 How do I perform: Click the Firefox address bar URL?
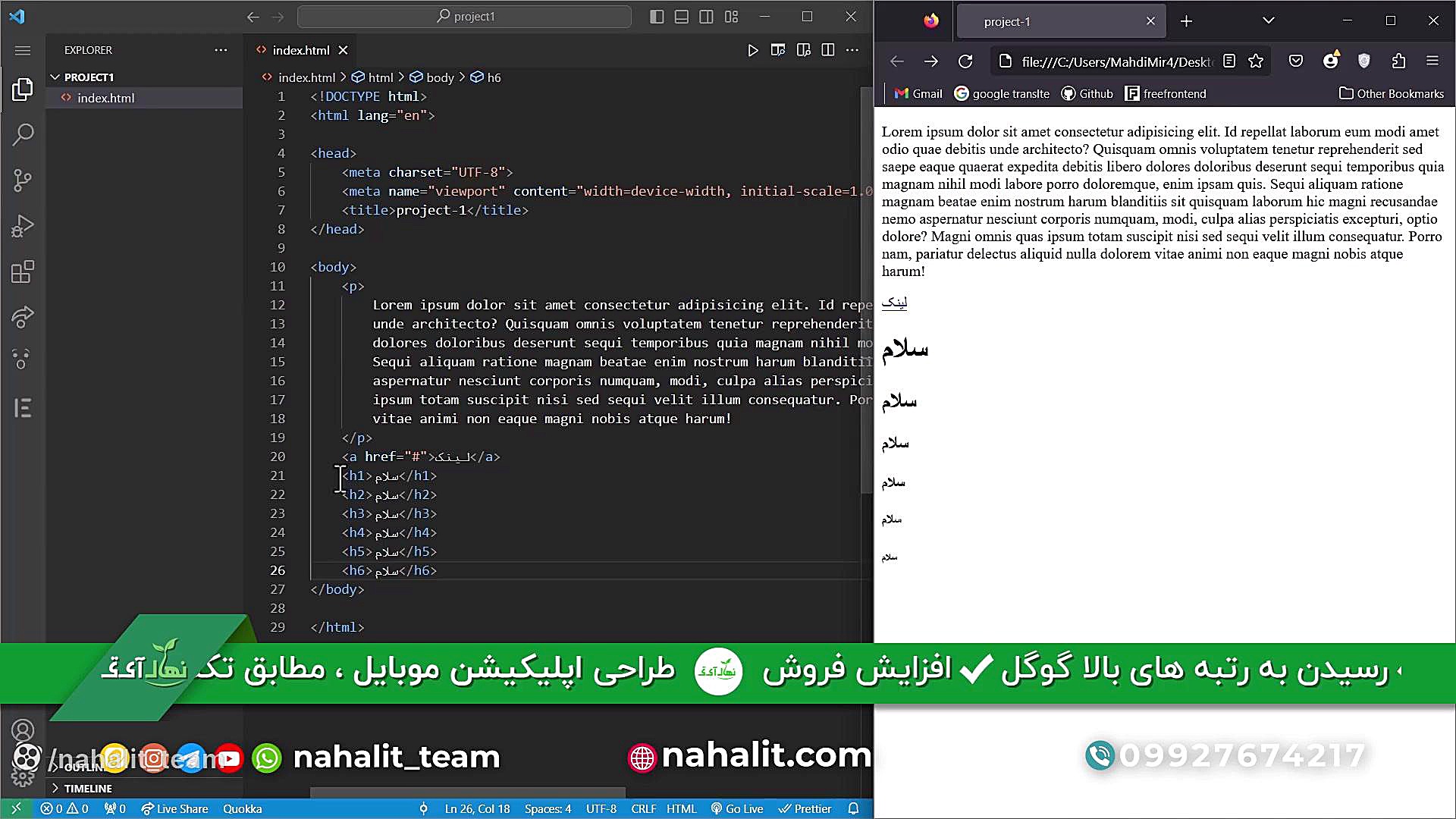pyautogui.click(x=1117, y=62)
